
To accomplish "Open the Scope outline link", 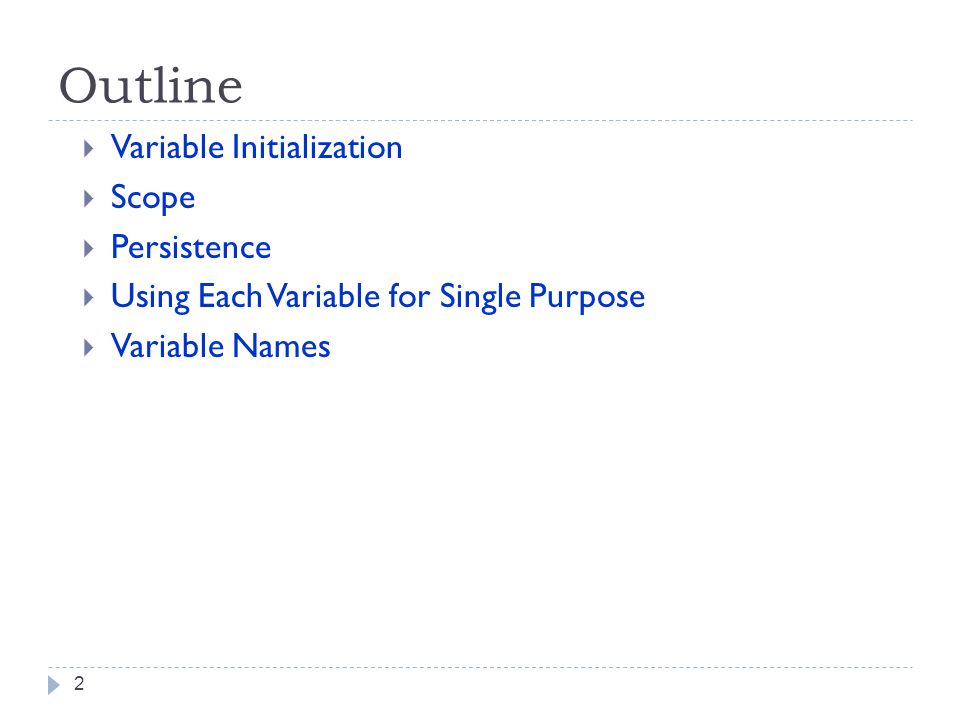I will tap(153, 198).
